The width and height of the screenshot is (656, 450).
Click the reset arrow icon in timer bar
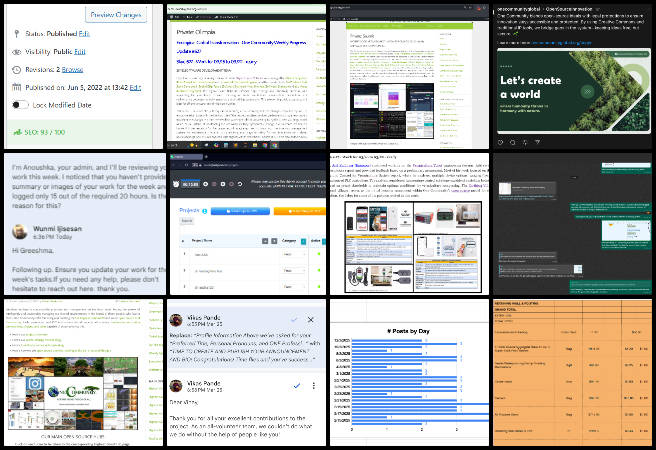point(240,184)
